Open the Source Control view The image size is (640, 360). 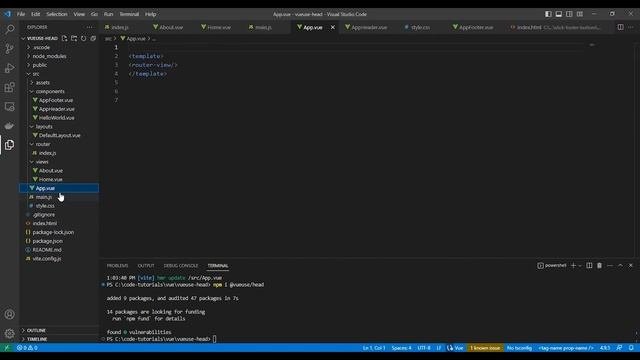(x=9, y=49)
